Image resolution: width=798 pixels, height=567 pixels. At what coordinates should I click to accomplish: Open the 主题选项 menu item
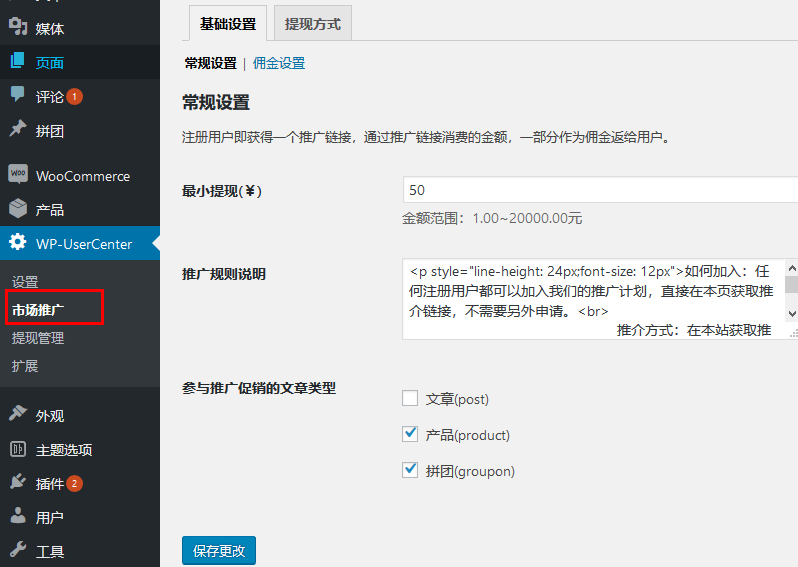click(80, 450)
